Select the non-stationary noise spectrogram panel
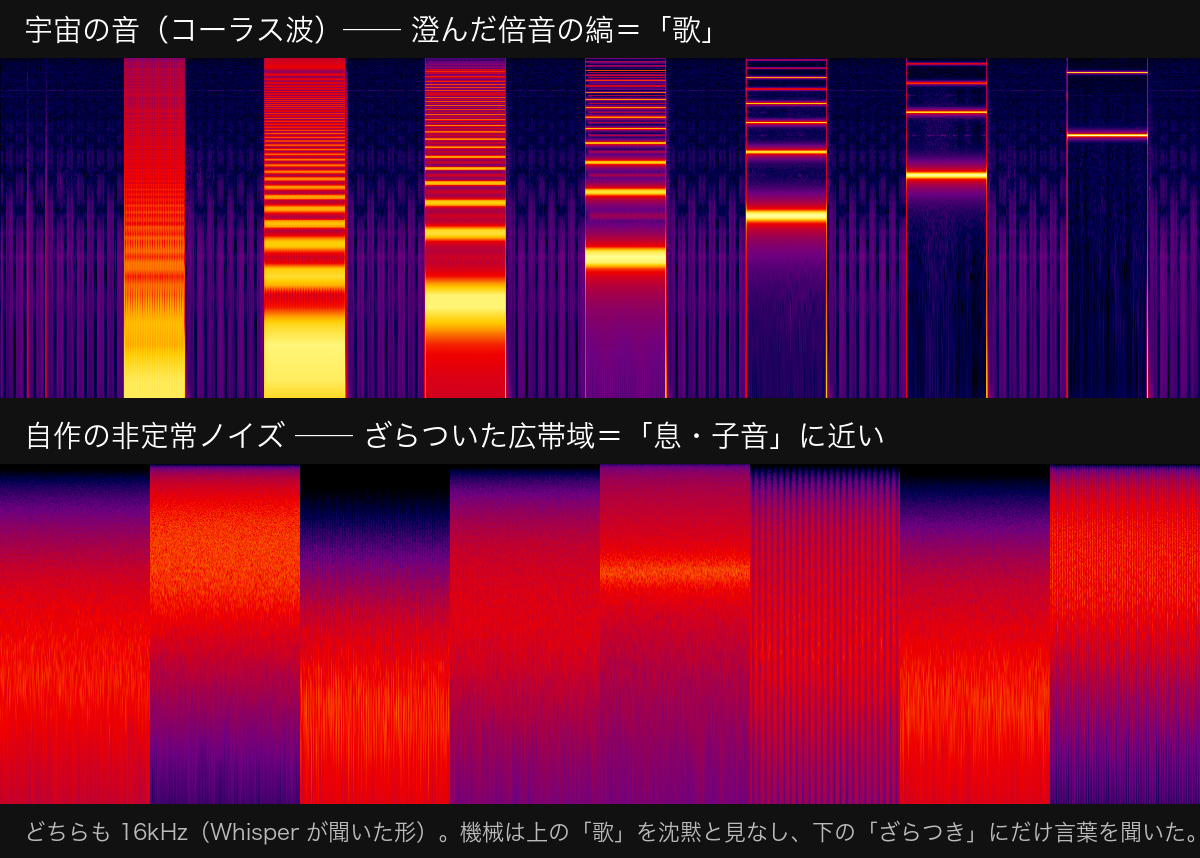This screenshot has width=1200, height=858. point(600,634)
